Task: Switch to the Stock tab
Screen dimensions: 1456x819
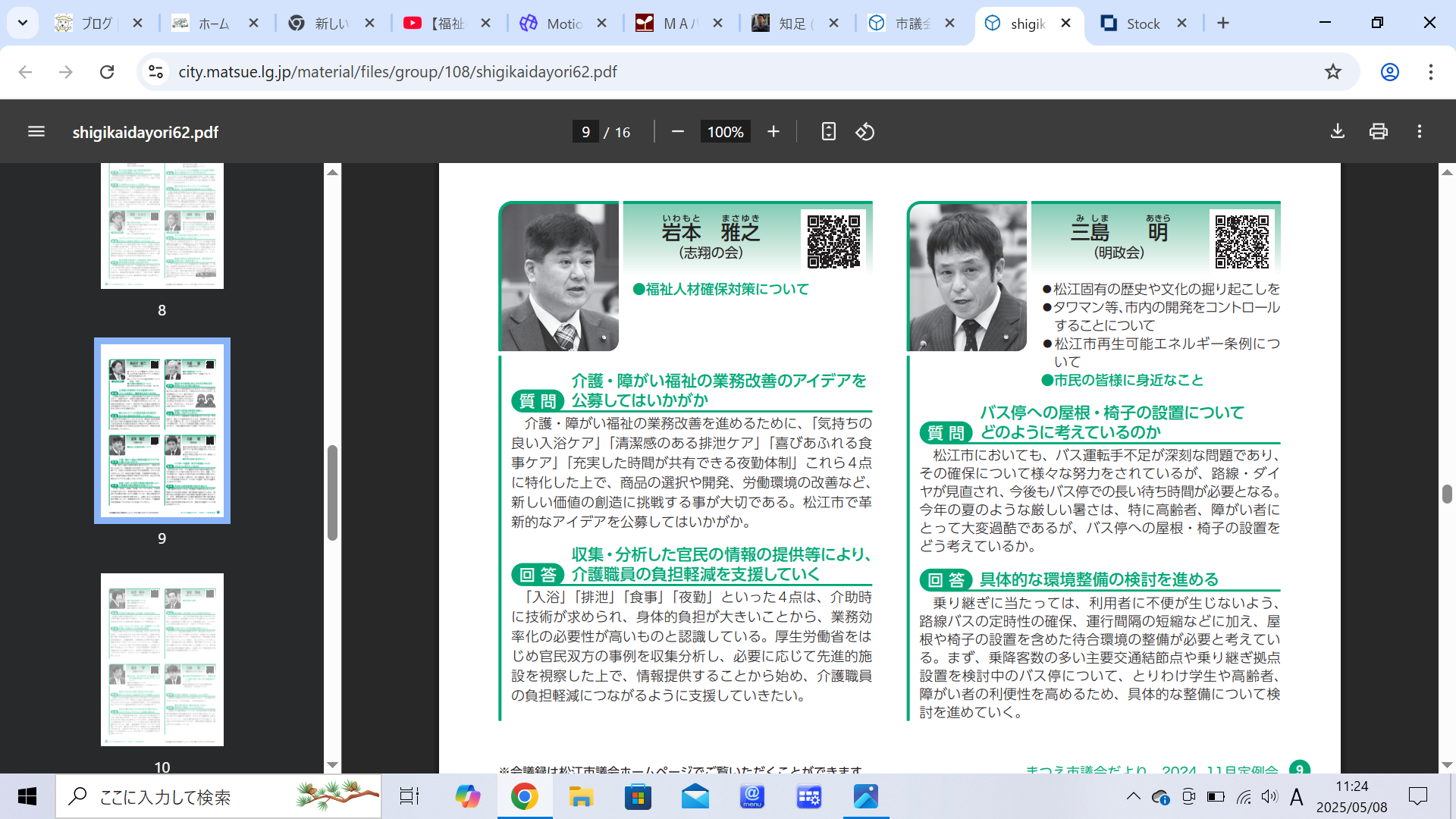Action: pos(1143,24)
